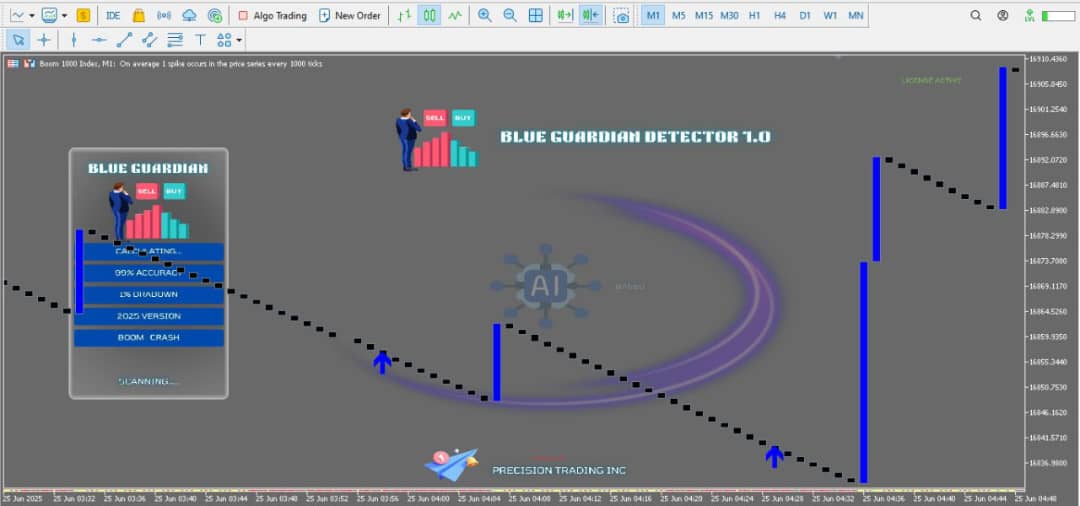Click the tallest blue spike candle near 04:34
The height and width of the screenshot is (506, 1080).
[863, 372]
